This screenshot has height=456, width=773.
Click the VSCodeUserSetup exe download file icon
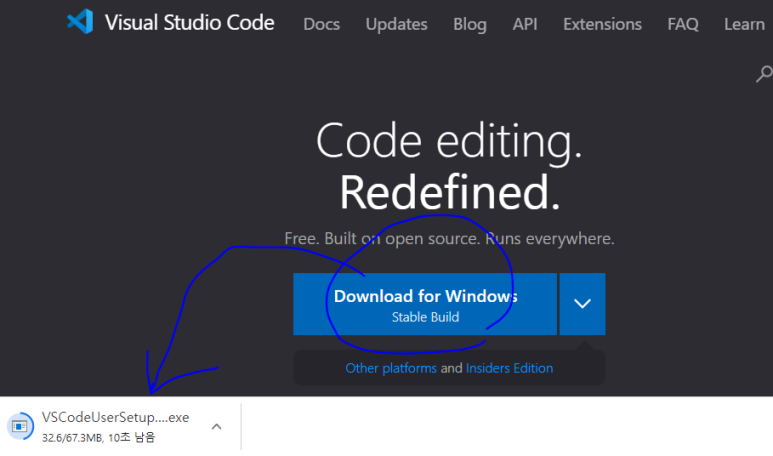(x=20, y=426)
